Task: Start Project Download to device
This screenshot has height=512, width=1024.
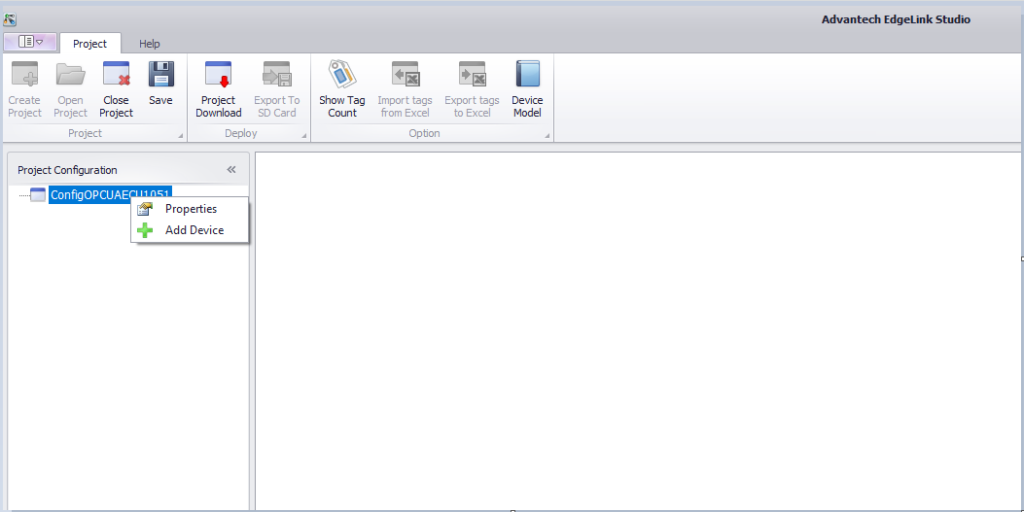Action: click(218, 74)
